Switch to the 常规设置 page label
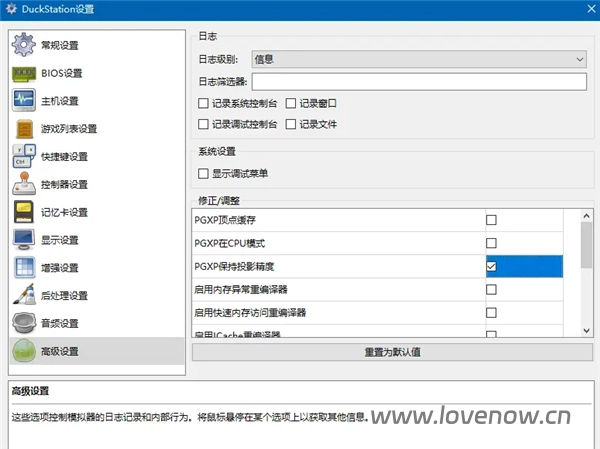The image size is (600, 449). pos(60,46)
